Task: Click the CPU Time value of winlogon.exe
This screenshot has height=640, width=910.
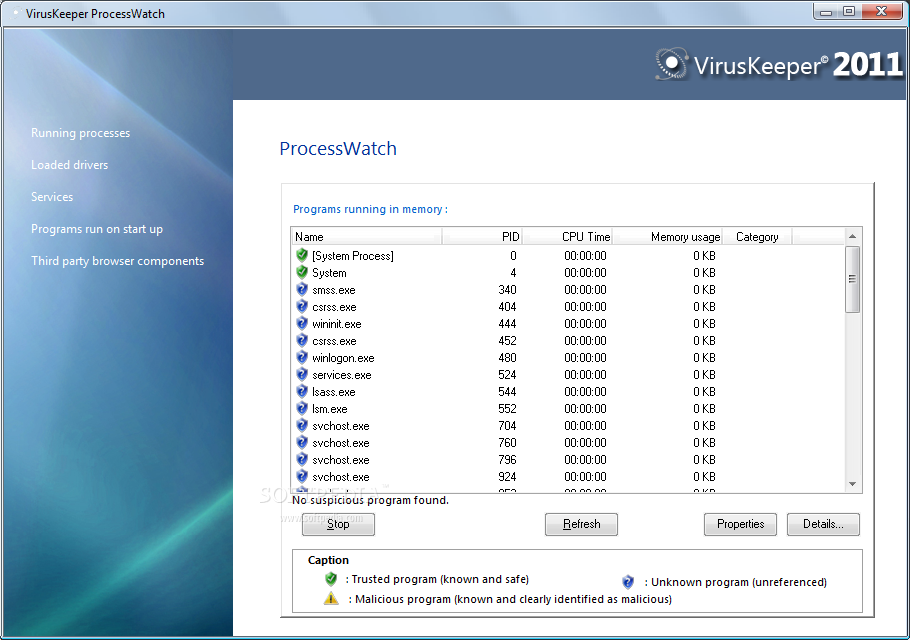Action: [585, 357]
